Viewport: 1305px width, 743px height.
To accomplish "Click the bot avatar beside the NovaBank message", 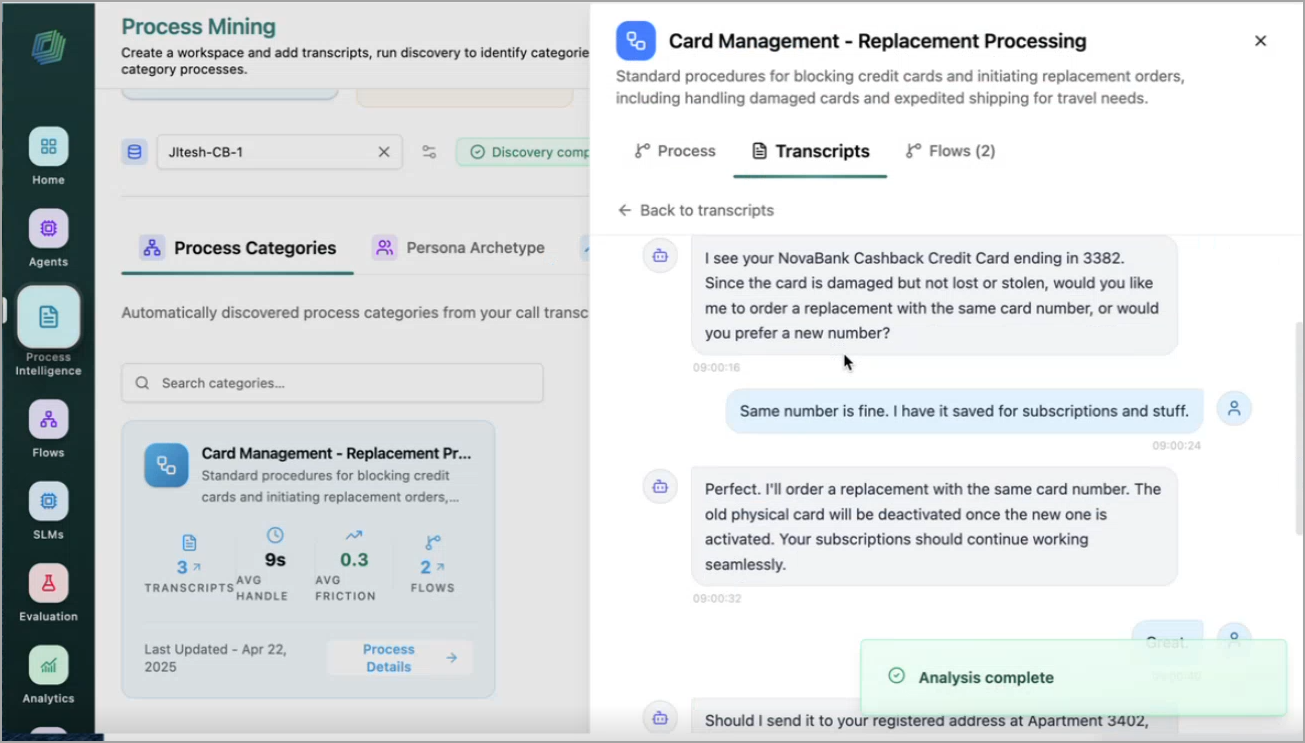I will 660,255.
